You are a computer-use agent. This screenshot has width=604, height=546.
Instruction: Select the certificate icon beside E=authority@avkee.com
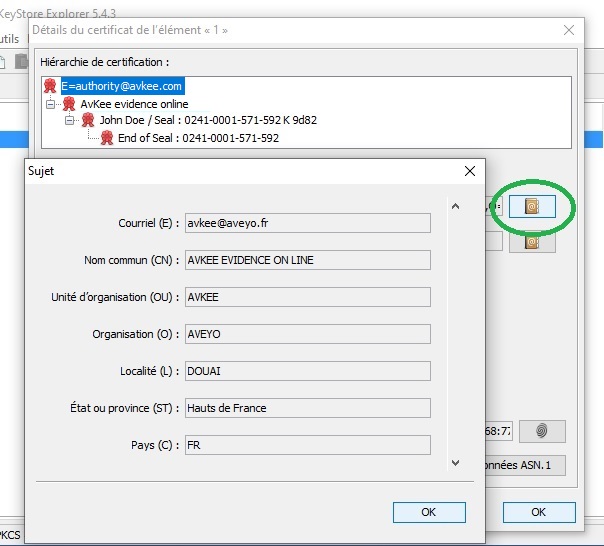click(x=50, y=86)
